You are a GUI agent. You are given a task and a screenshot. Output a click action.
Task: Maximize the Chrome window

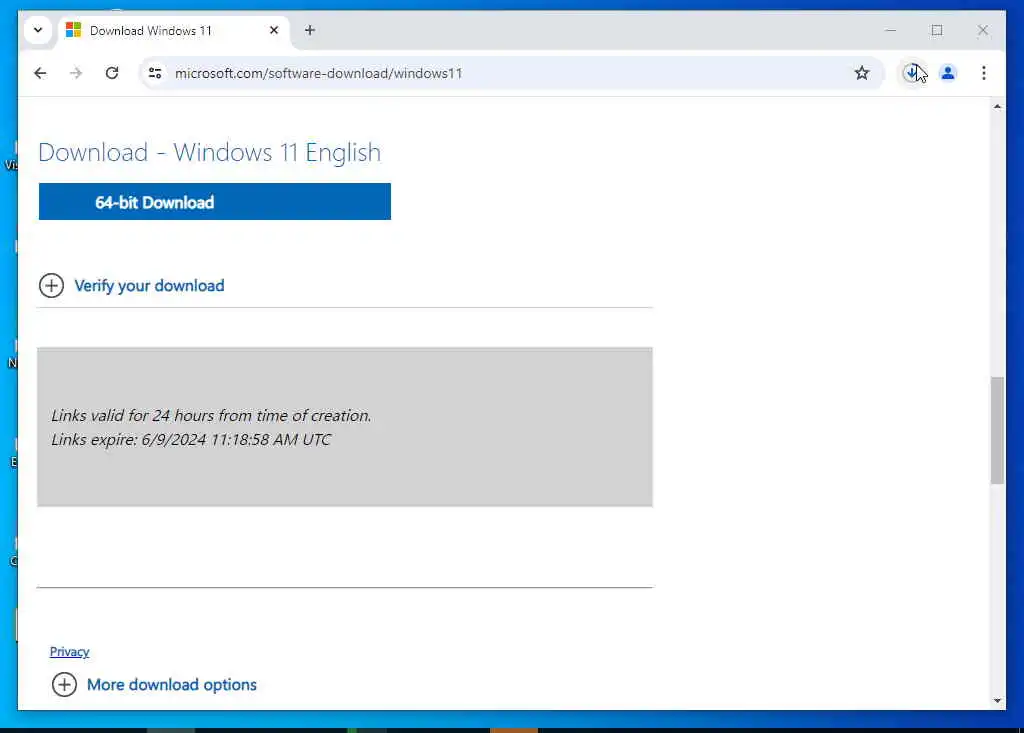pos(936,30)
